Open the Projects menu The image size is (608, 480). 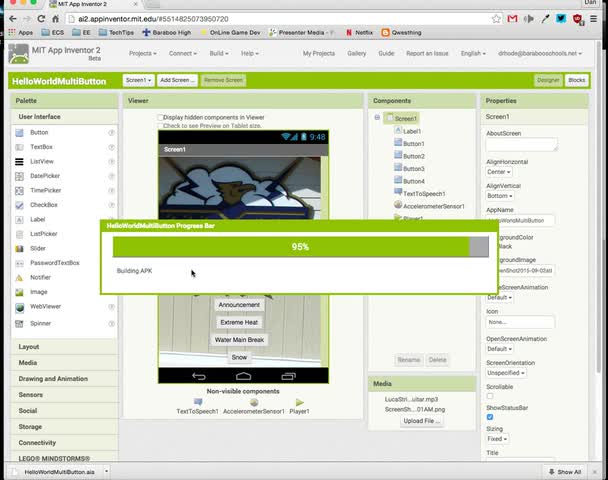coord(143,54)
